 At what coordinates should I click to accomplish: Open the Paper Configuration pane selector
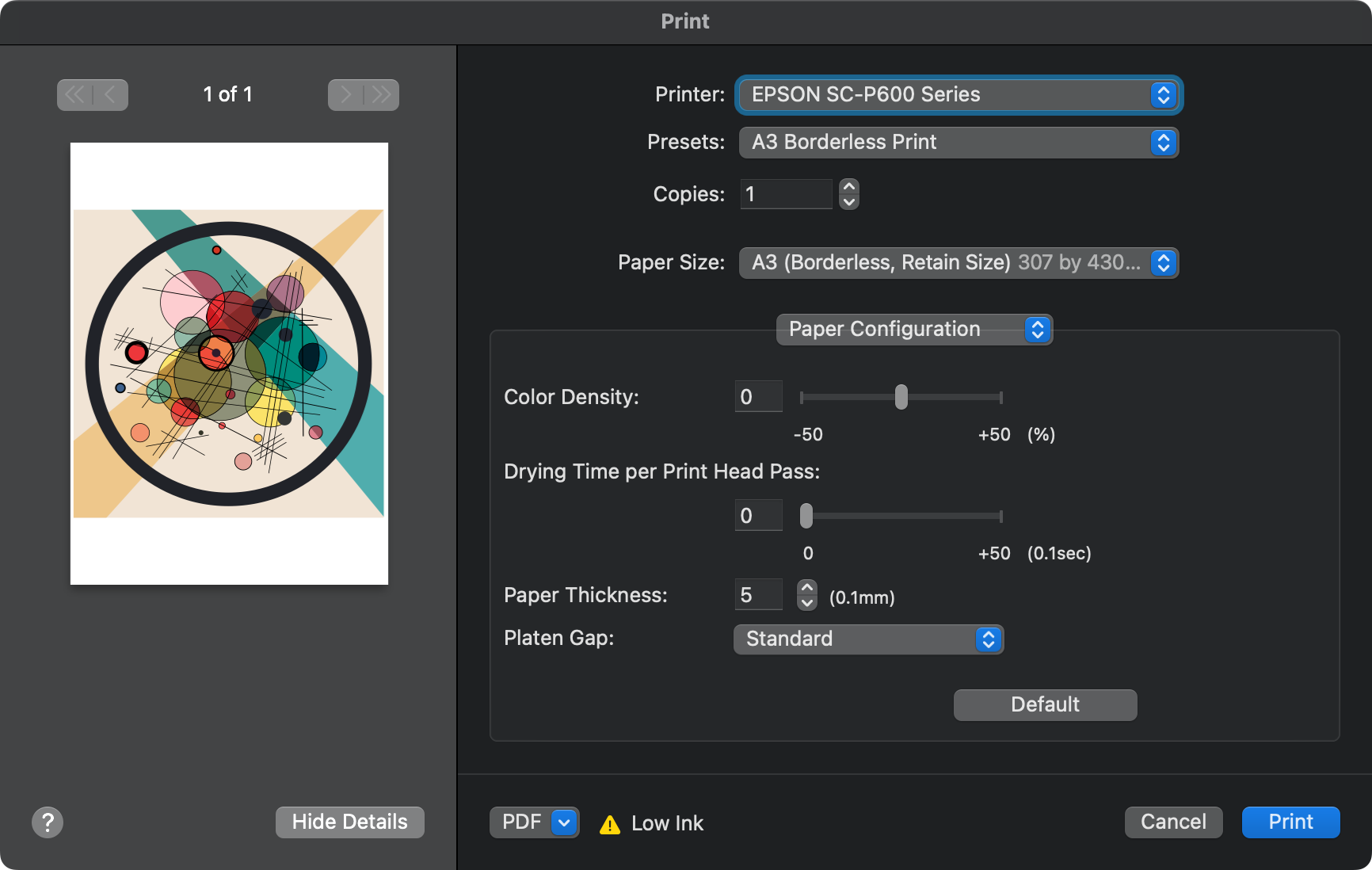914,330
